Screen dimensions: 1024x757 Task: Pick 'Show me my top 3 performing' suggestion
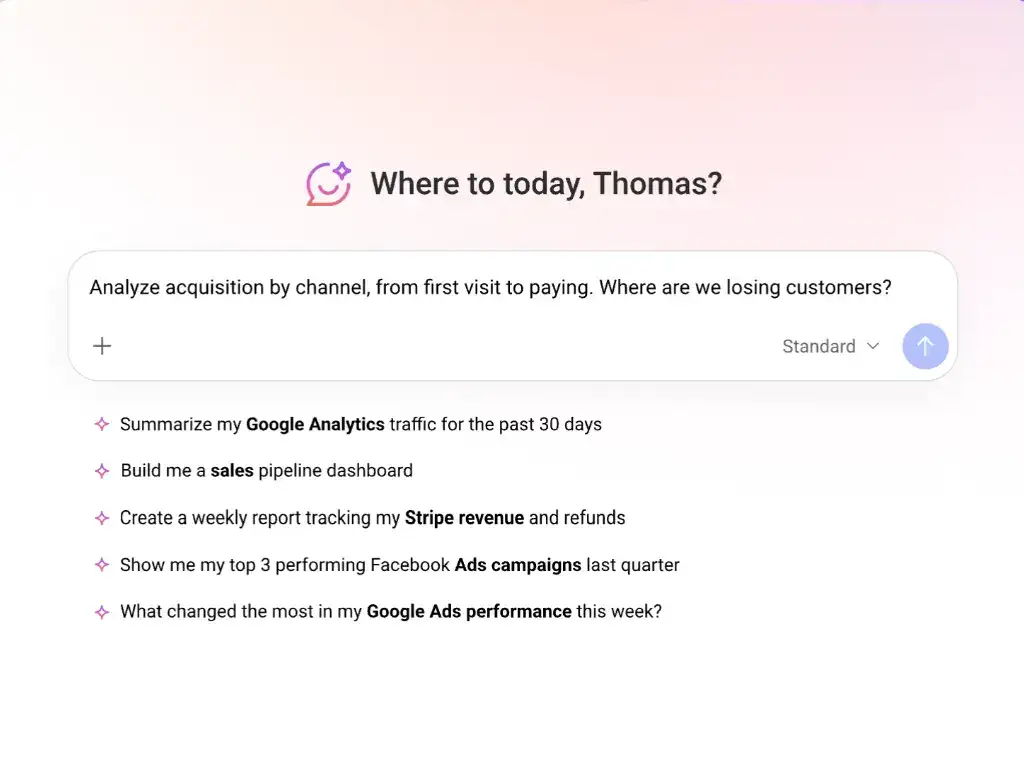pos(399,565)
